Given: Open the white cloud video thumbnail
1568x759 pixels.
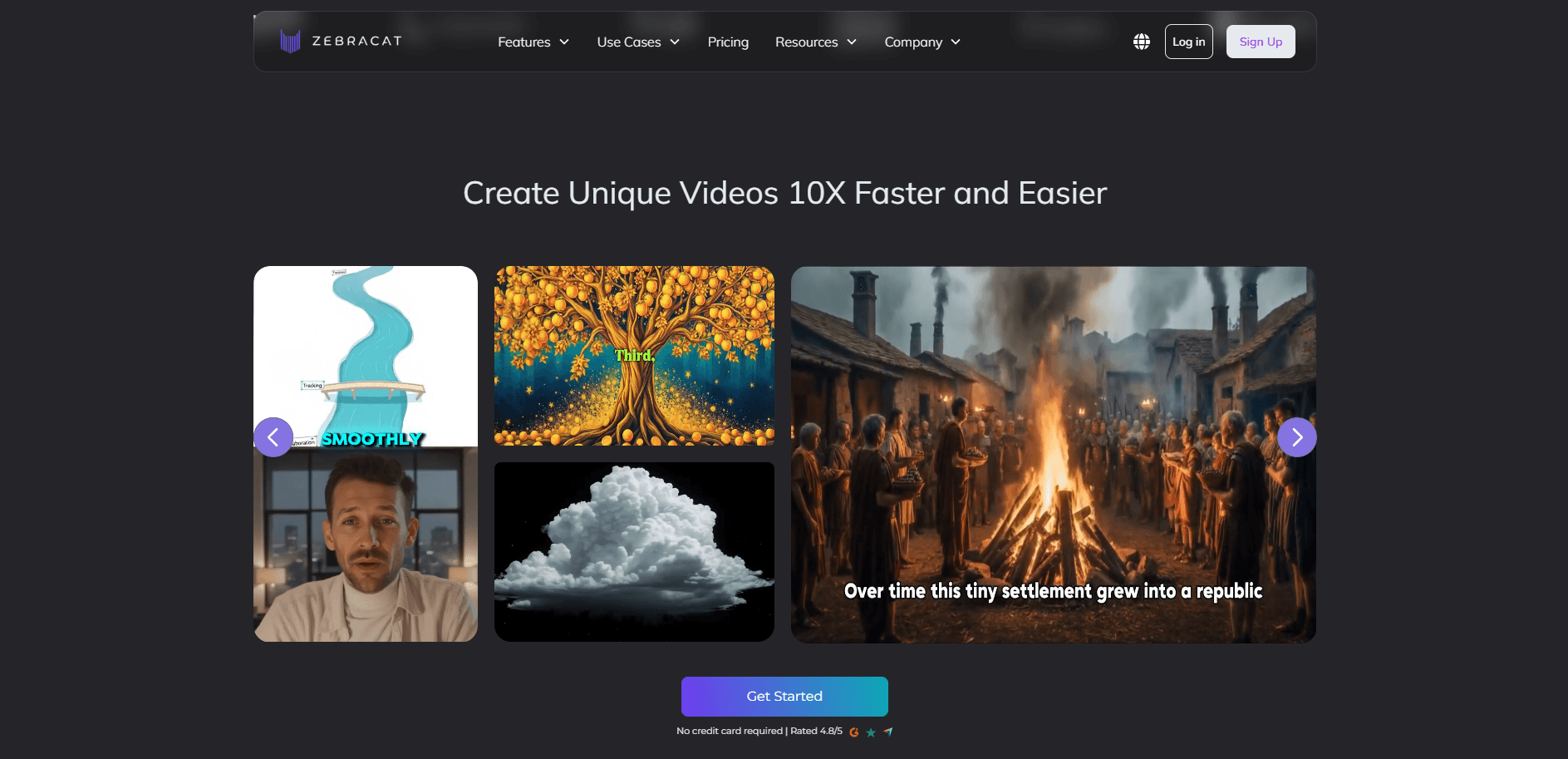Looking at the screenshot, I should [634, 552].
